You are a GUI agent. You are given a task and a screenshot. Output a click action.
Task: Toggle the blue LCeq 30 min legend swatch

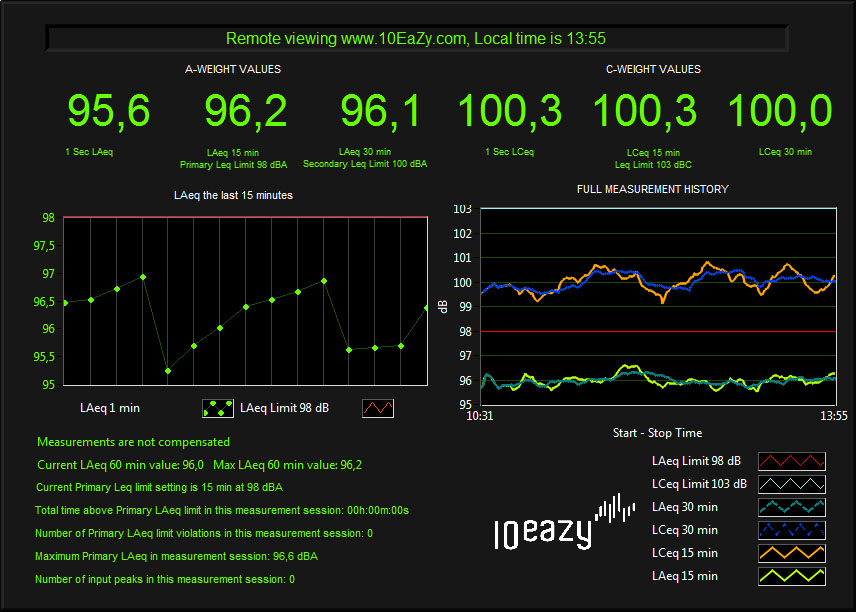(x=792, y=530)
